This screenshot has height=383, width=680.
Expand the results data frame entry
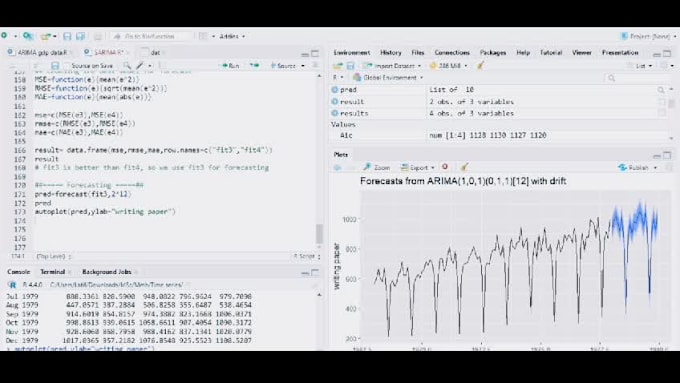[335, 113]
